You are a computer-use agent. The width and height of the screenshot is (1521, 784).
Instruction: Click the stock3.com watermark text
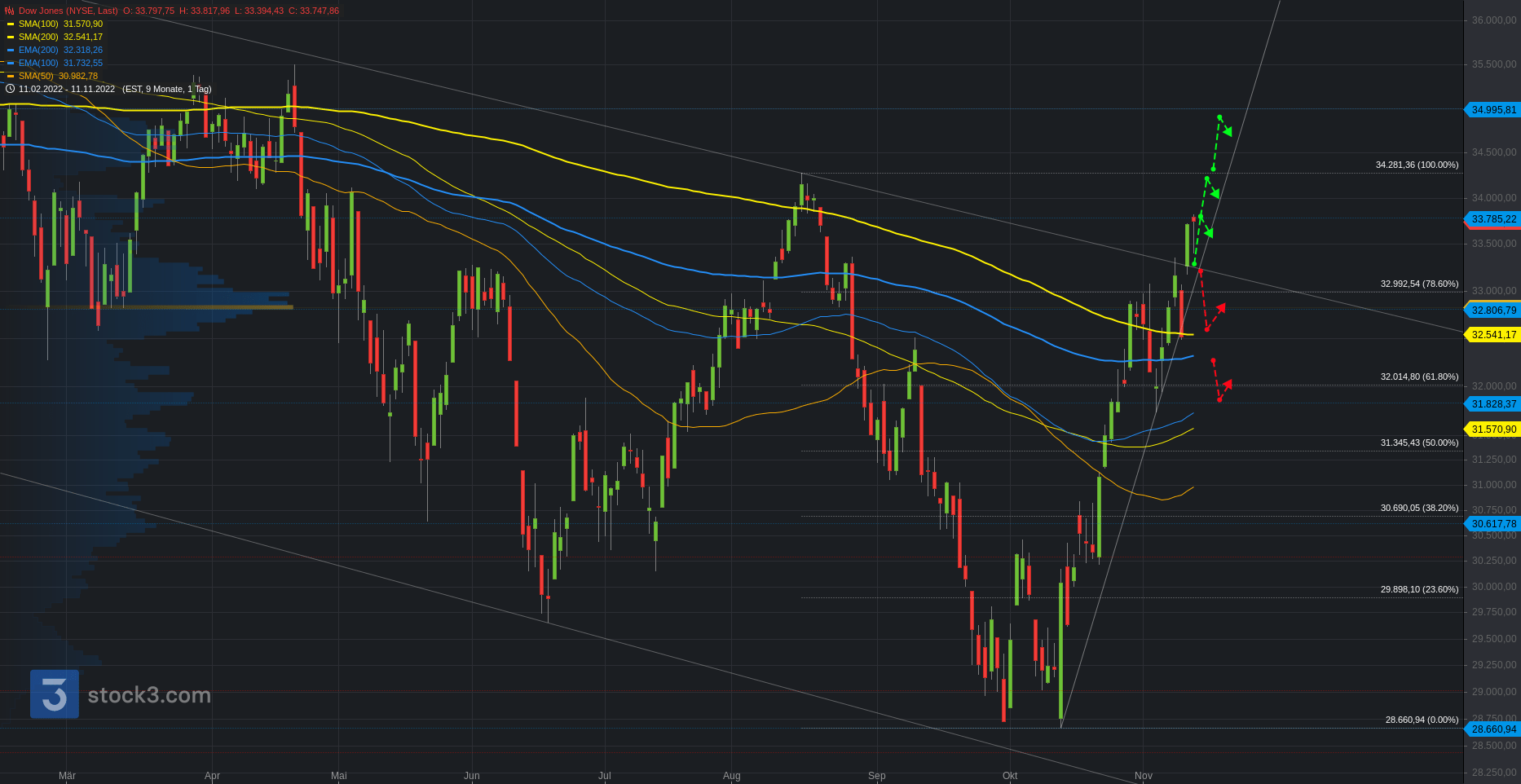coord(149,695)
